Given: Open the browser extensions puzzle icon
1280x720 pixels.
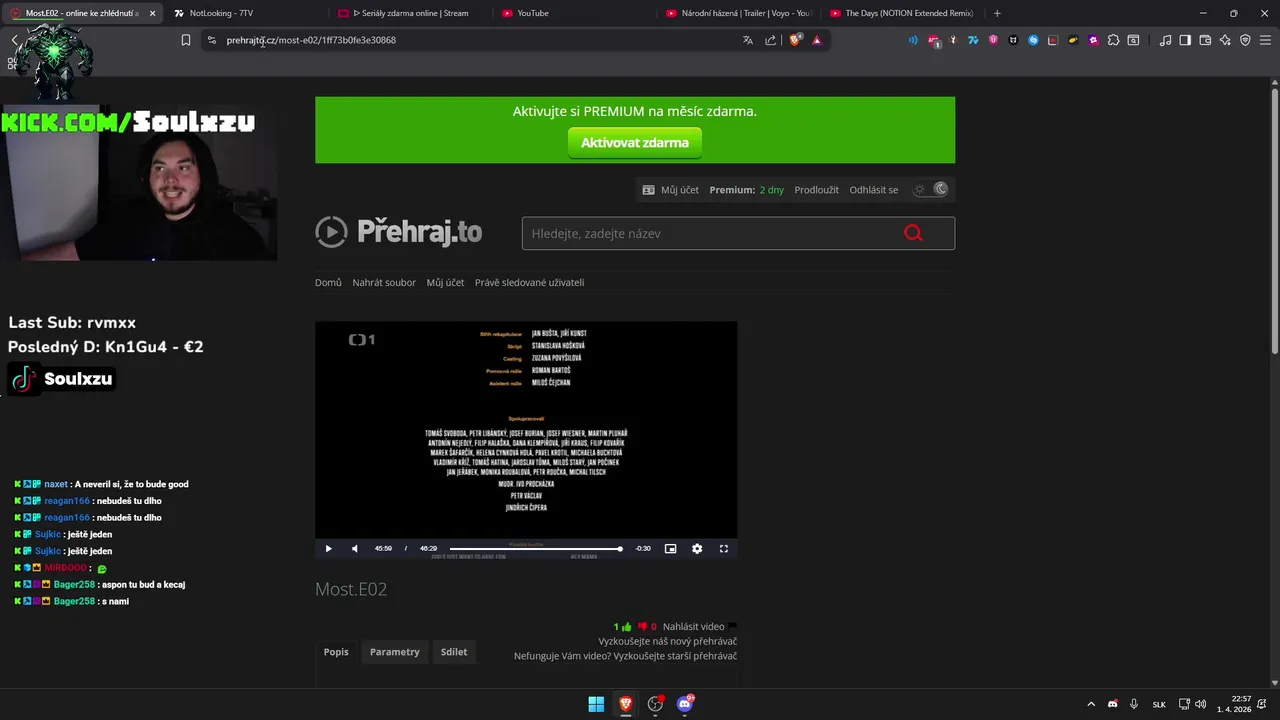Looking at the screenshot, I should pyautogui.click(x=1113, y=40).
